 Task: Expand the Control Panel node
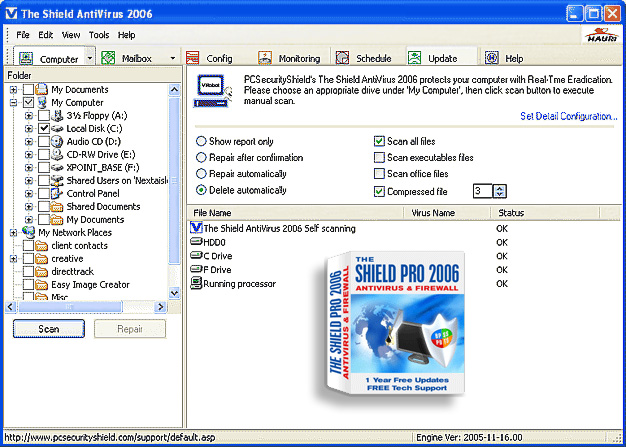pos(29,194)
